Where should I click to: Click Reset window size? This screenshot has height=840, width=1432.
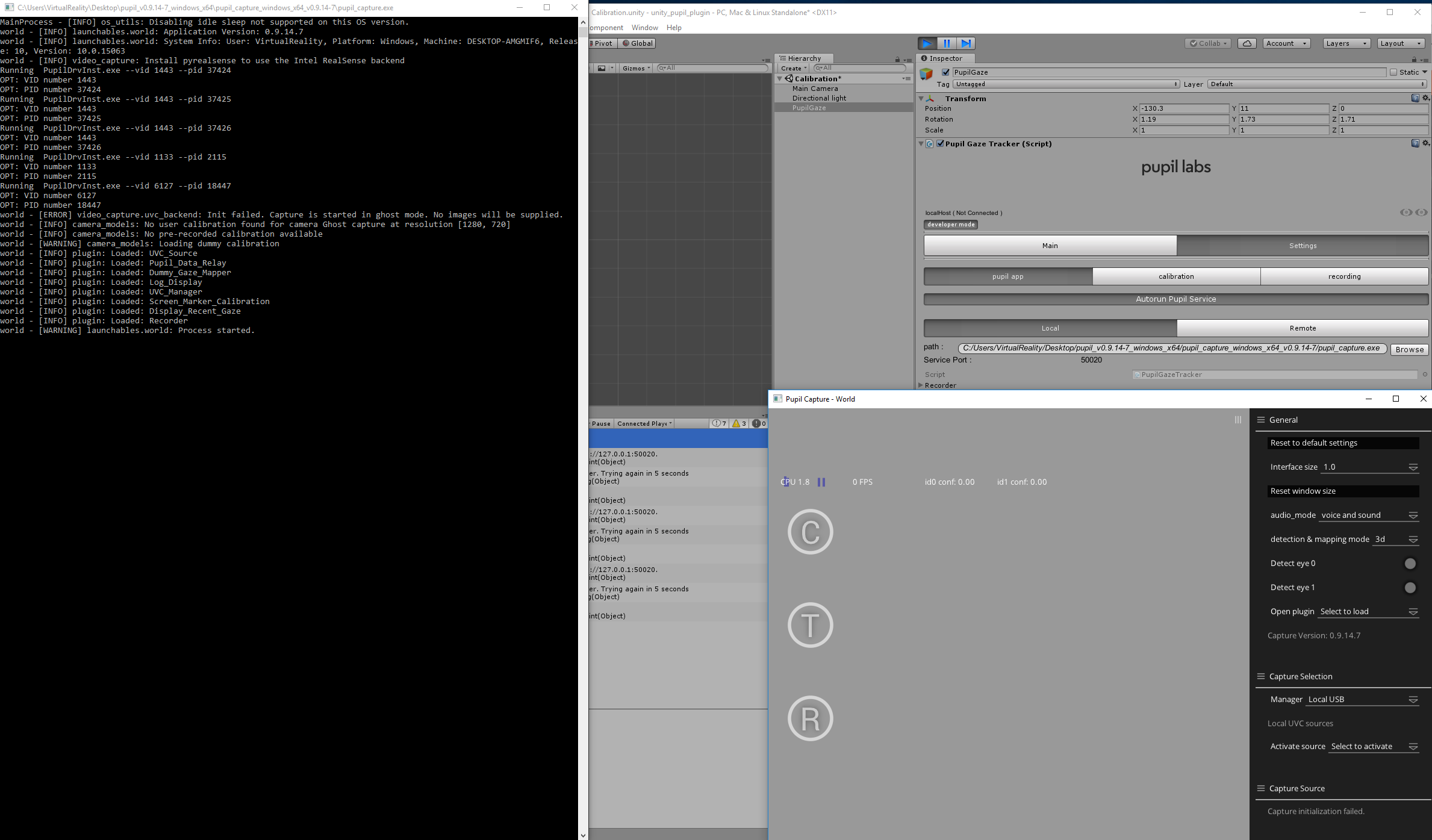click(x=1343, y=491)
